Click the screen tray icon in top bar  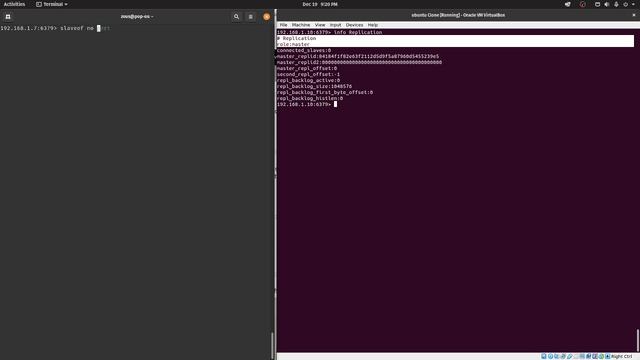point(597,4)
